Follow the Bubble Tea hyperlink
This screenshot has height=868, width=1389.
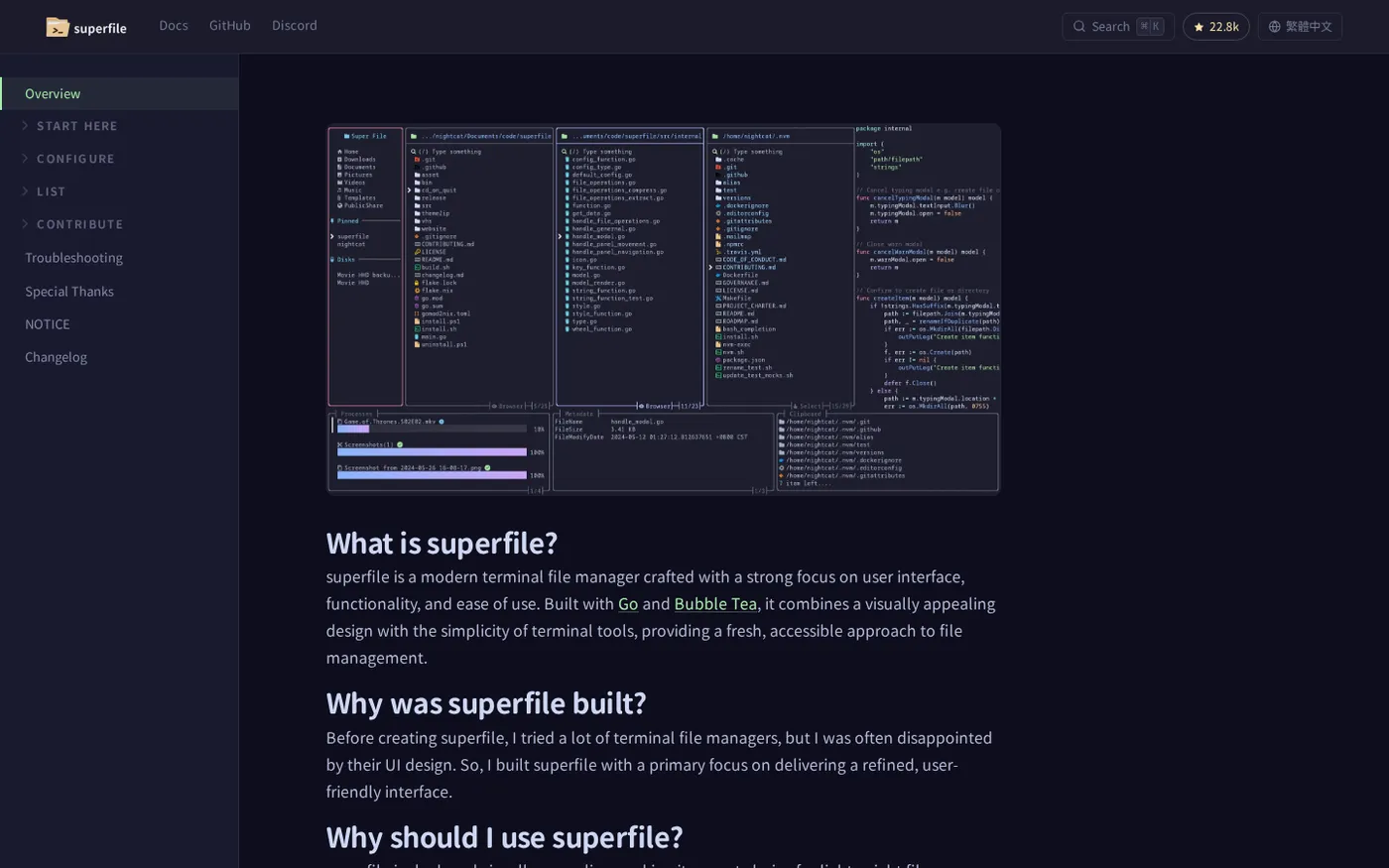coord(715,604)
